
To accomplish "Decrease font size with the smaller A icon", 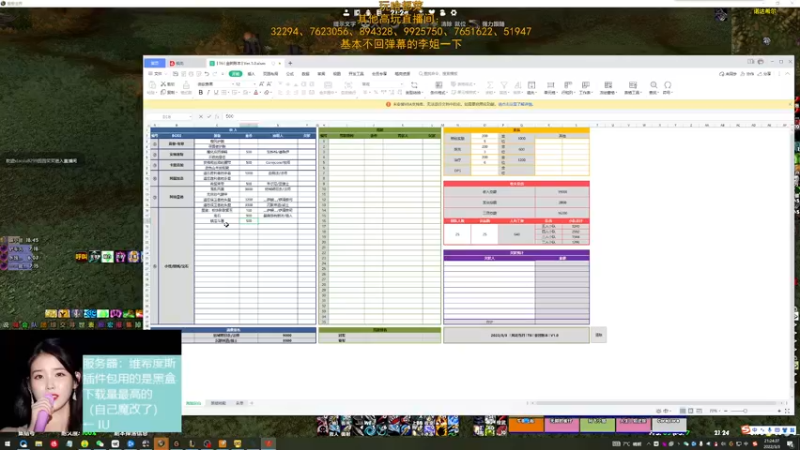I will [269, 84].
